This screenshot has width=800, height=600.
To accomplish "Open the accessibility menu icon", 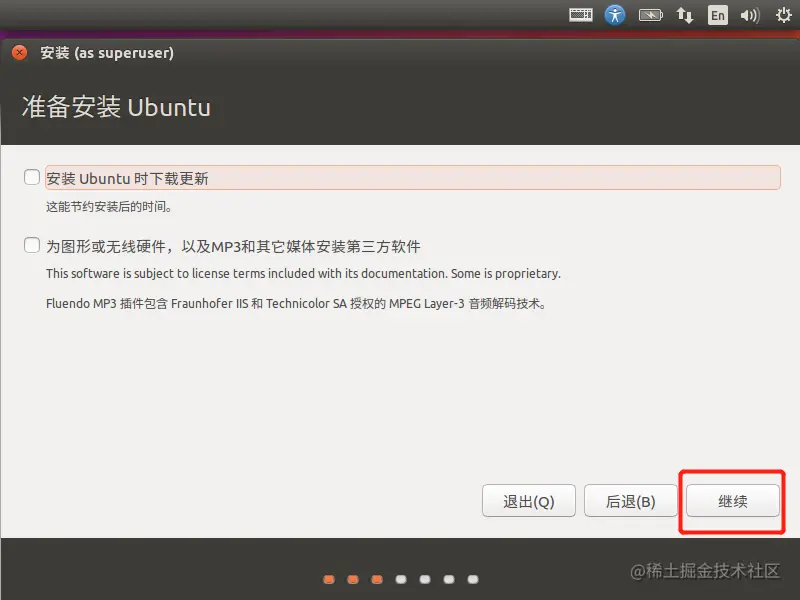I will [615, 15].
